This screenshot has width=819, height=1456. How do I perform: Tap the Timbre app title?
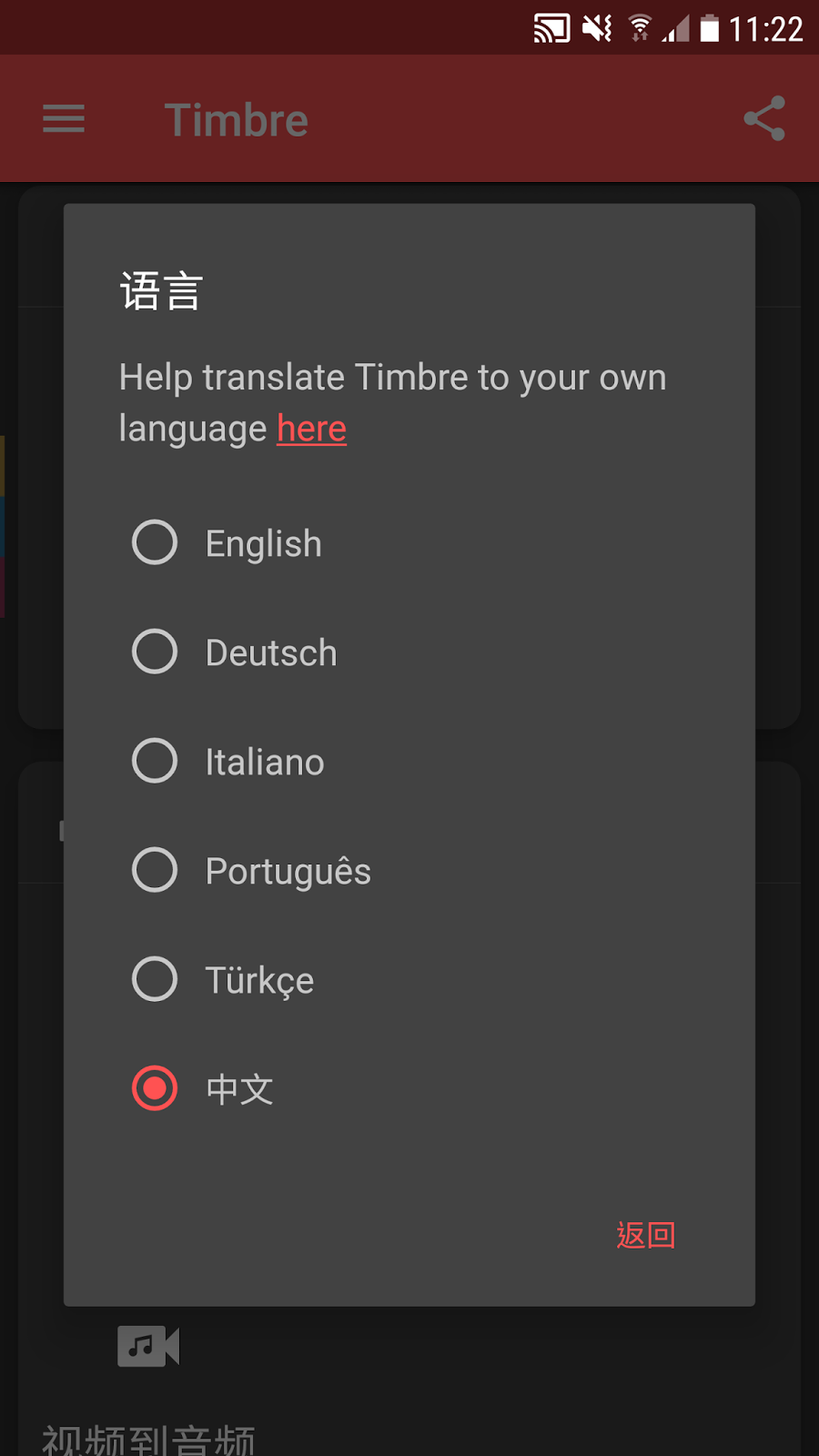[x=237, y=120]
